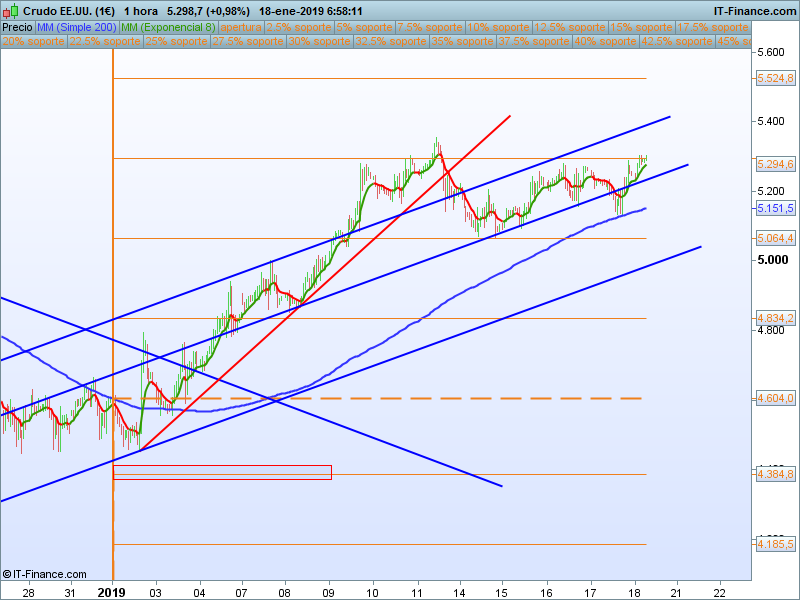This screenshot has width=800, height=600.
Task: Click the 2019 marker on the date axis
Action: [112, 591]
